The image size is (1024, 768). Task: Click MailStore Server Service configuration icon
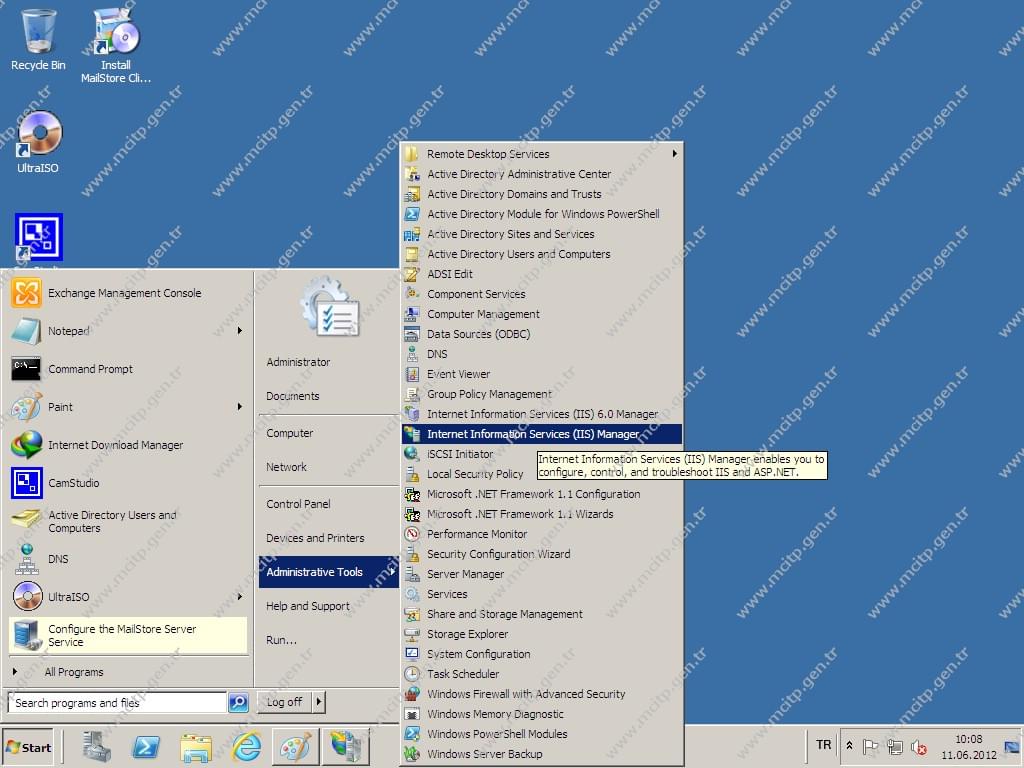pyautogui.click(x=27, y=635)
